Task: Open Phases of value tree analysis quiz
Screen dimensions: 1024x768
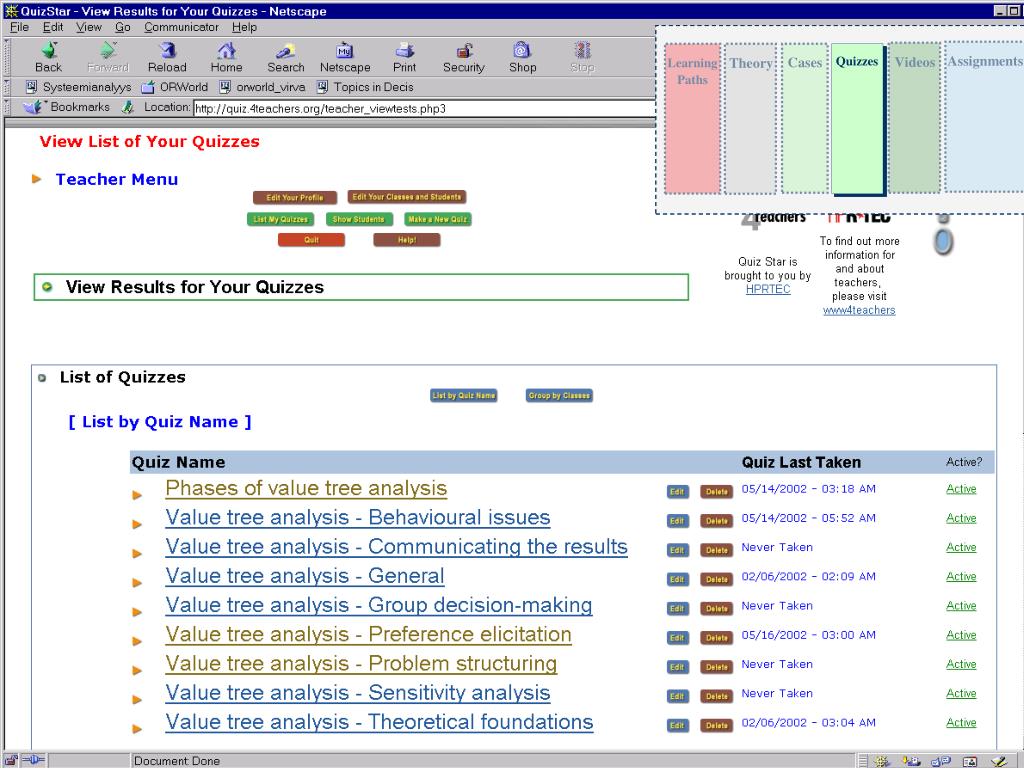Action: click(x=306, y=488)
